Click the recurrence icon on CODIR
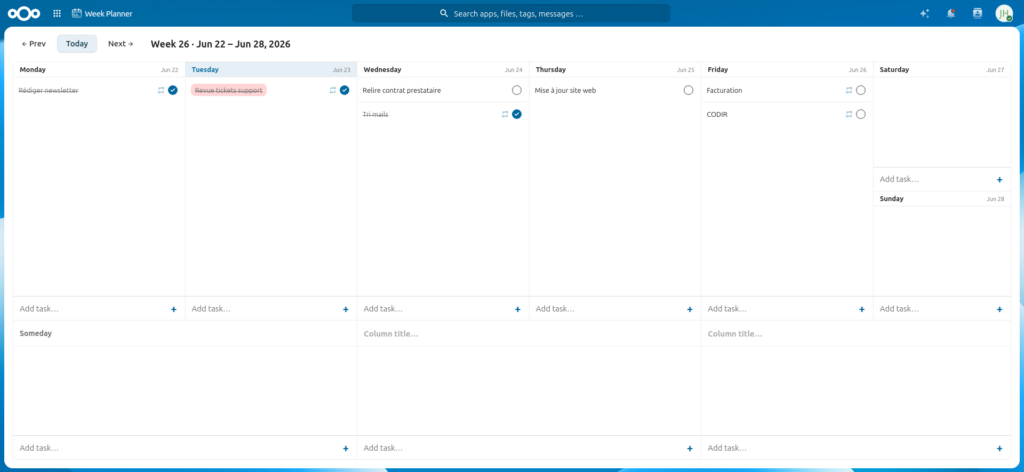 [849, 114]
